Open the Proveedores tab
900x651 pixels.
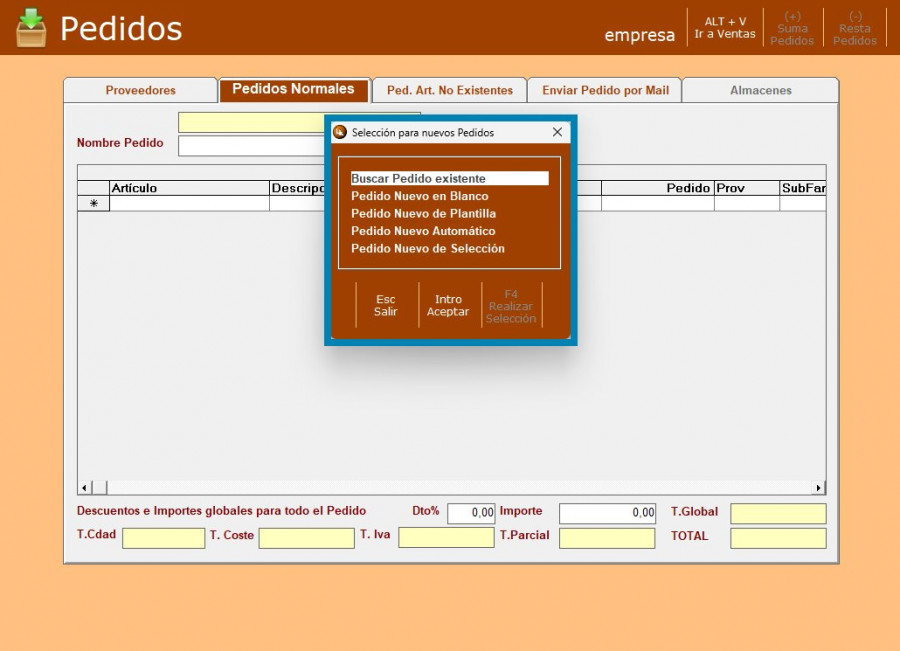click(140, 90)
